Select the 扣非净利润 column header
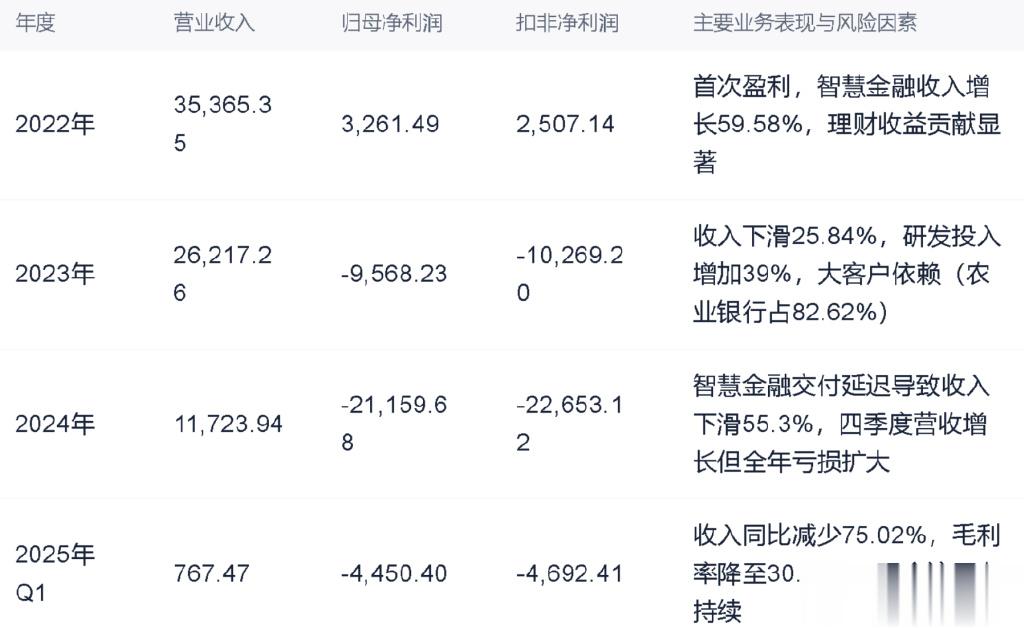The image size is (1024, 628). pos(567,23)
